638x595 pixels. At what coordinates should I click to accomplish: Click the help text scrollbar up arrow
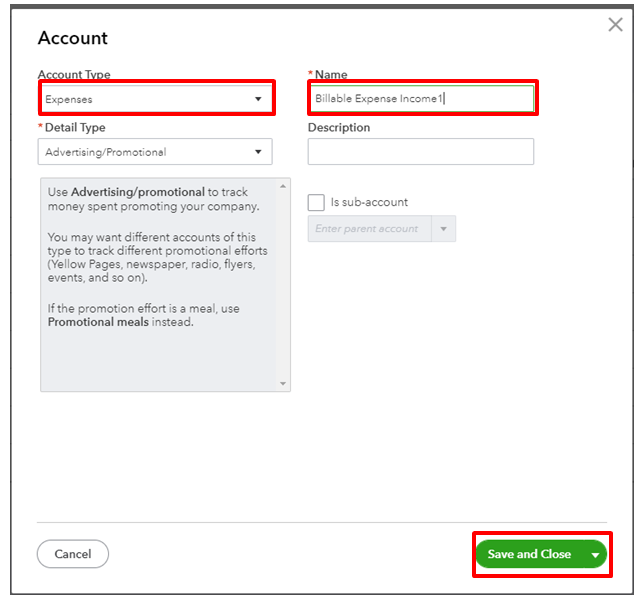(x=283, y=185)
